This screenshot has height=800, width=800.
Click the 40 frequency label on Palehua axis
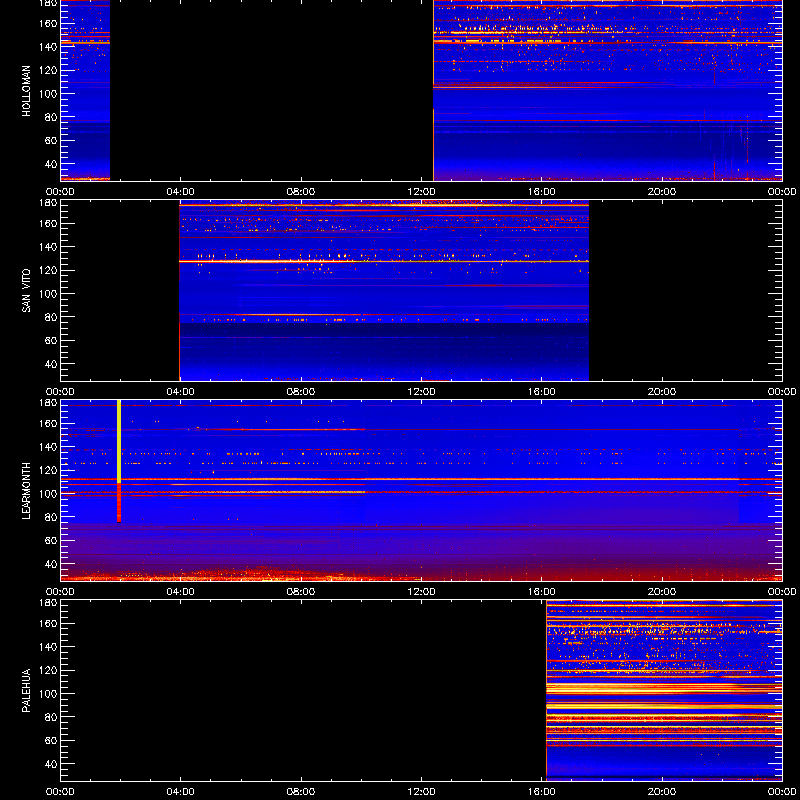tap(51, 764)
